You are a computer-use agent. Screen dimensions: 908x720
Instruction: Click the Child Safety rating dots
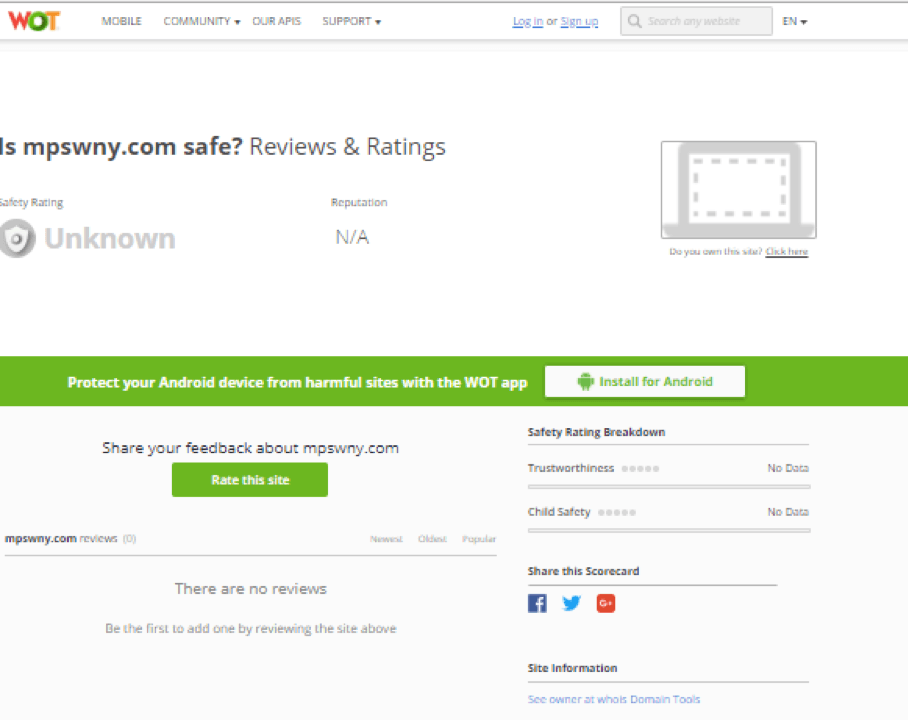[x=617, y=513]
